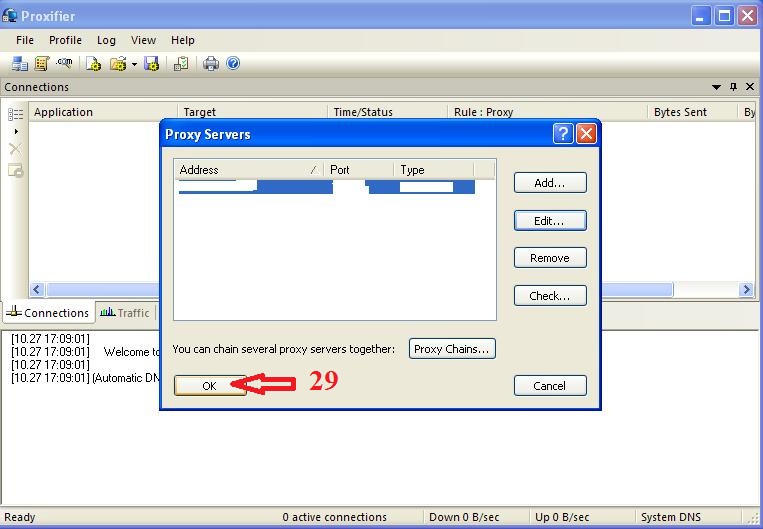
Task: Open Connections panel dropdown arrow
Action: 716,87
